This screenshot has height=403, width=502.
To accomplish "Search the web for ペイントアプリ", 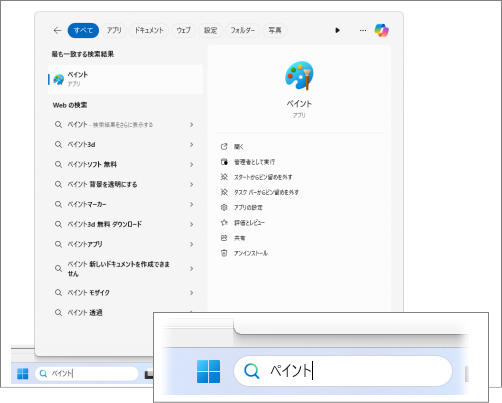I will click(125, 244).
